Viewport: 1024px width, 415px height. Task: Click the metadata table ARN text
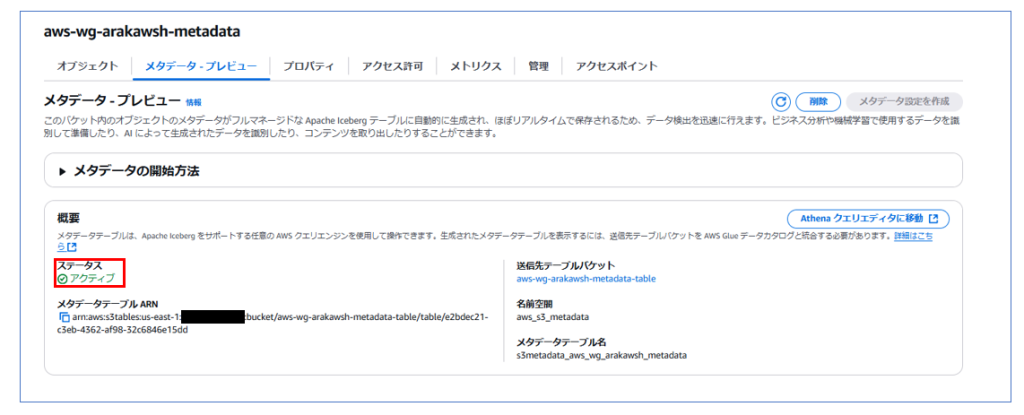coord(273,324)
